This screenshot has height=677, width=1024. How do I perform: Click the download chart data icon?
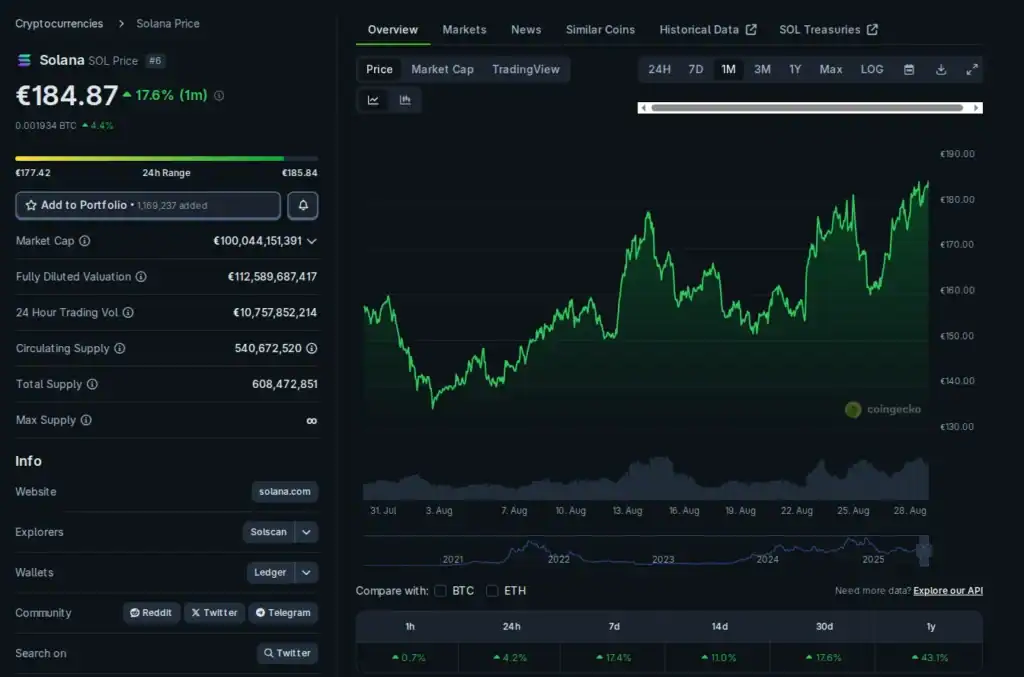(941, 69)
